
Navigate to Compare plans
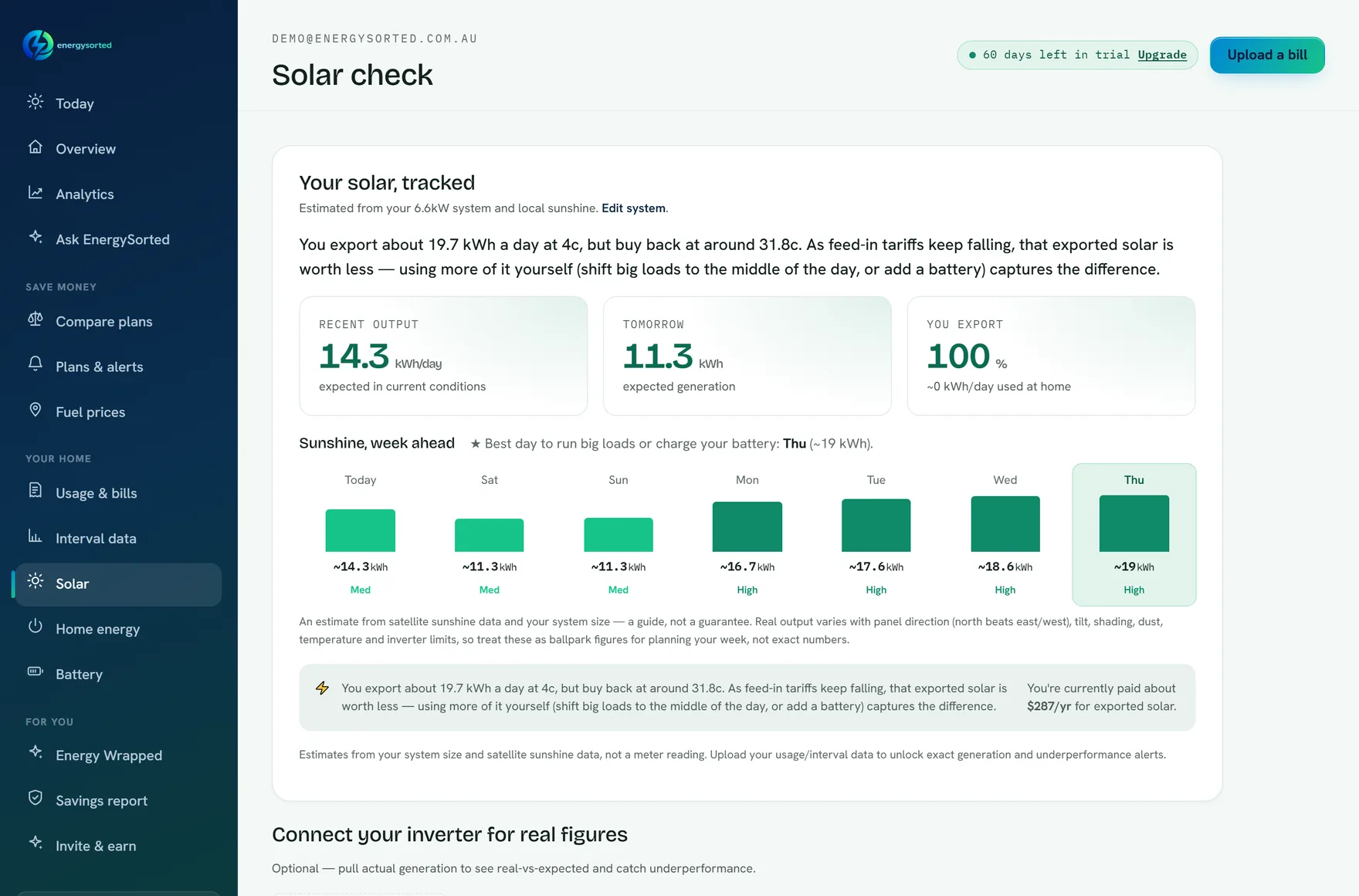(117, 321)
